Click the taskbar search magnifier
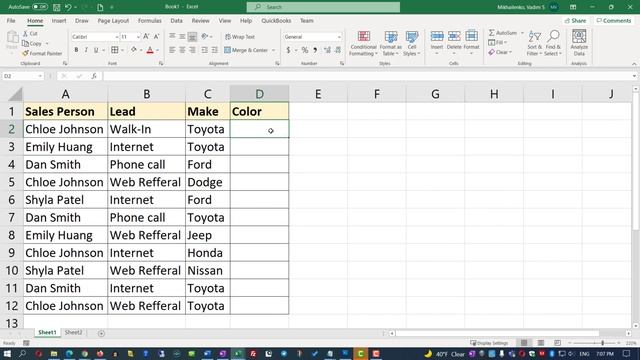This screenshot has width=640, height=360. point(22,353)
